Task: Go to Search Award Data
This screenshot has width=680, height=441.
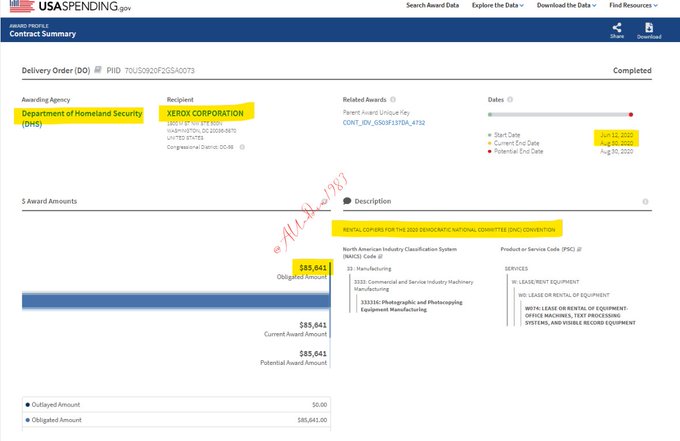Action: (432, 6)
